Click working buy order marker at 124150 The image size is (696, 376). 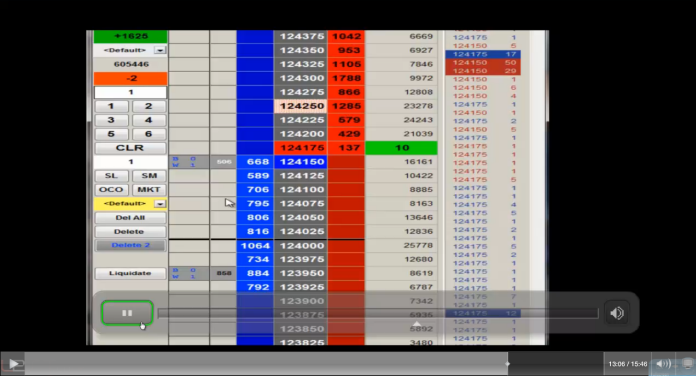click(189, 162)
